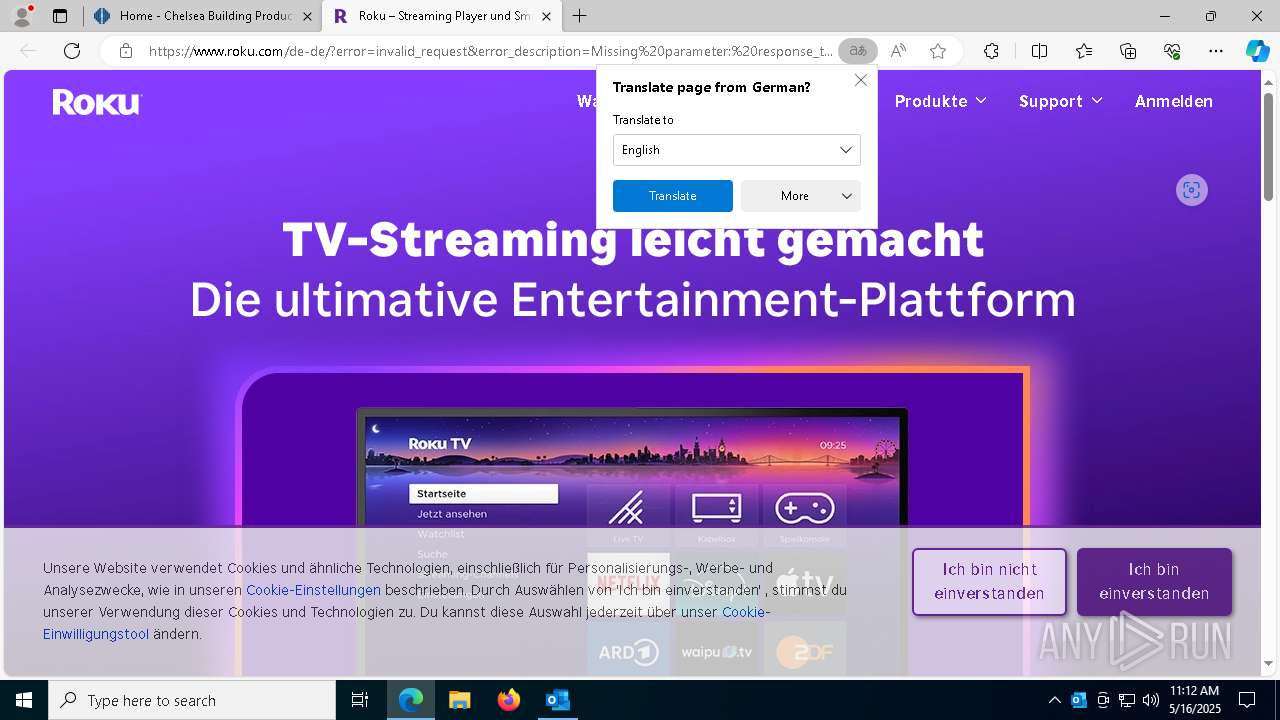Open the Cookie-Einwilligungstool link

pyautogui.click(x=407, y=623)
